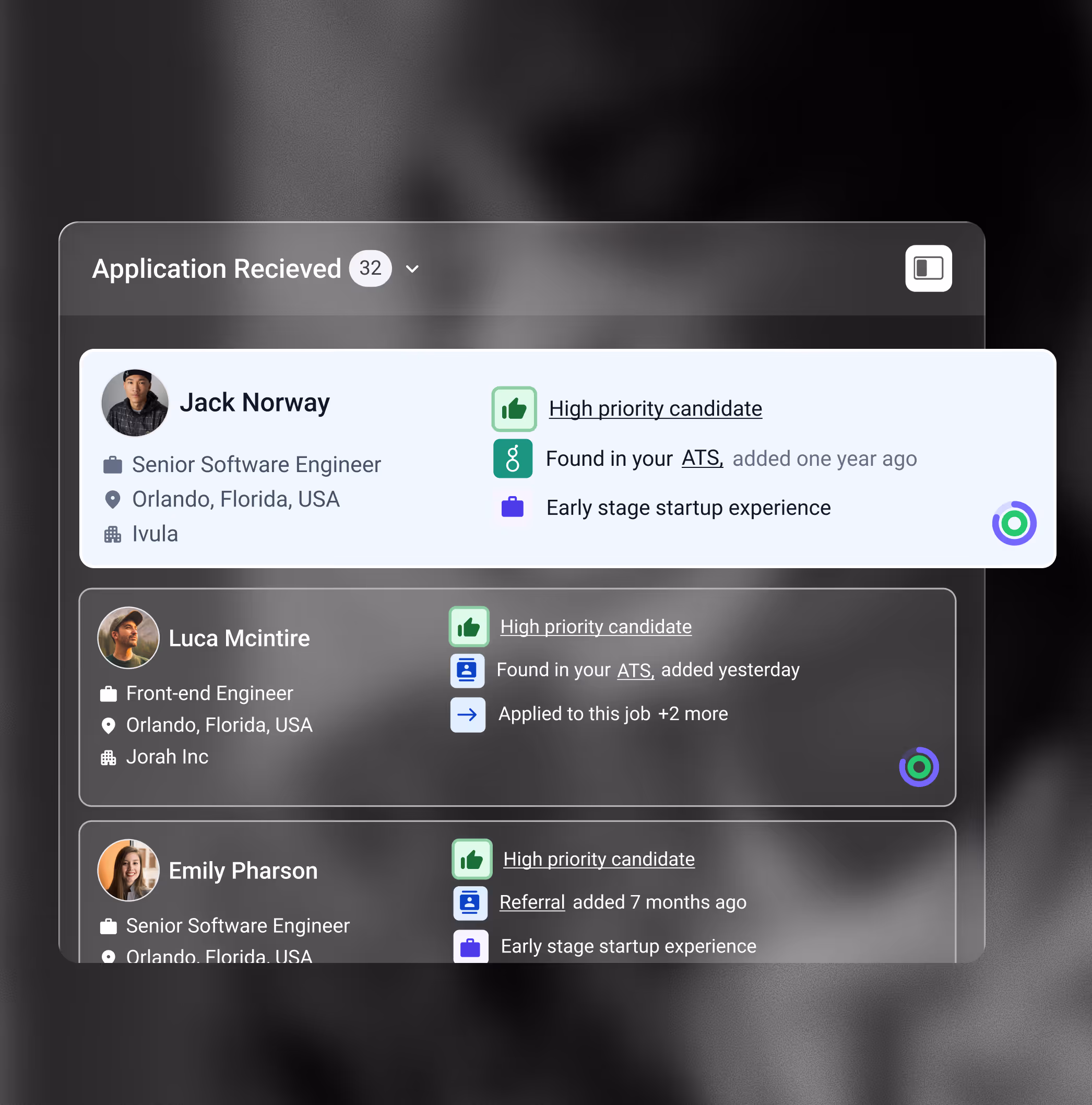Open Emily Pharson's High priority candidate link
This screenshot has height=1105, width=1092.
coord(599,859)
